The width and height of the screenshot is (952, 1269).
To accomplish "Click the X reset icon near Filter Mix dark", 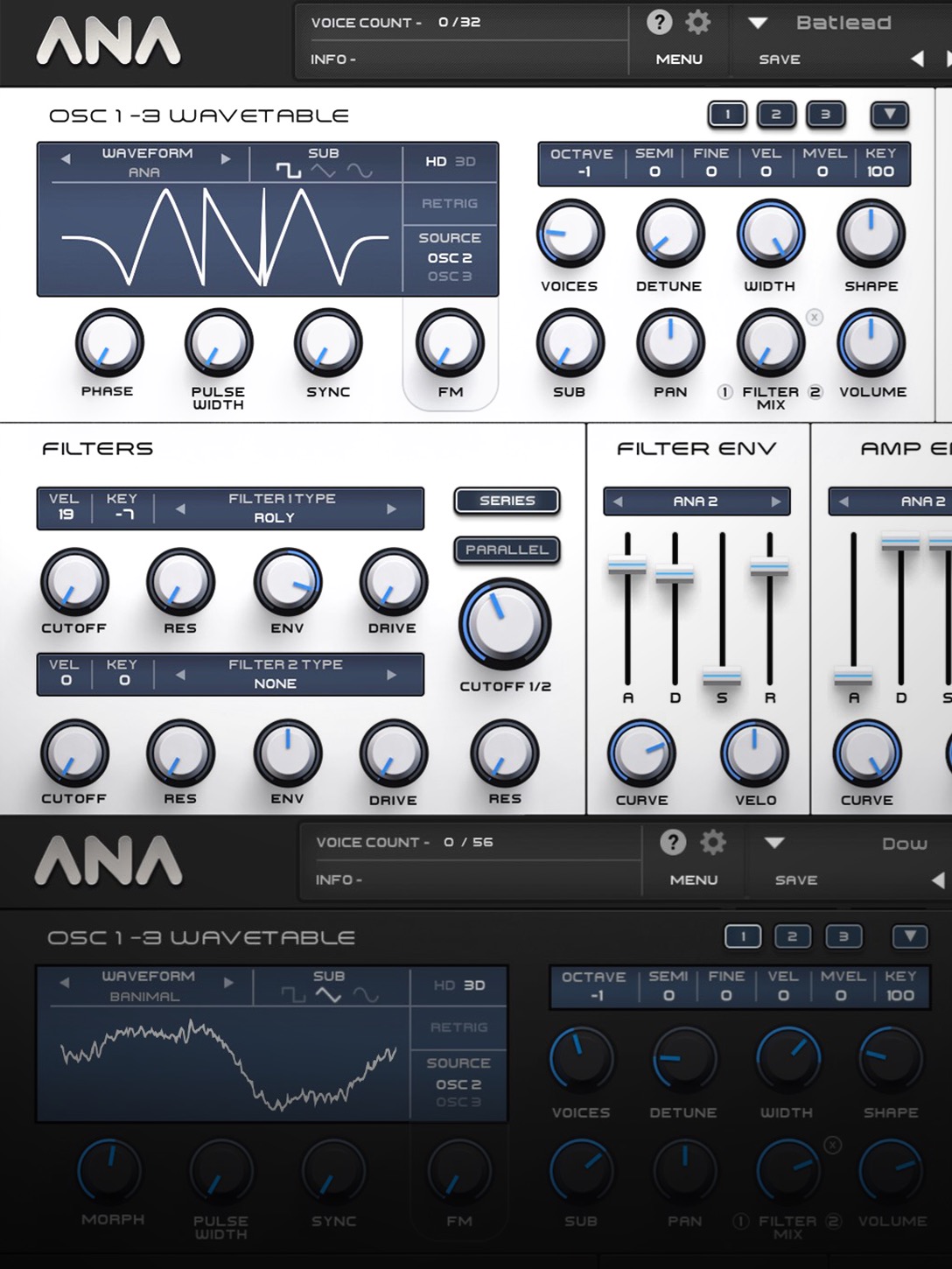I will (832, 1144).
